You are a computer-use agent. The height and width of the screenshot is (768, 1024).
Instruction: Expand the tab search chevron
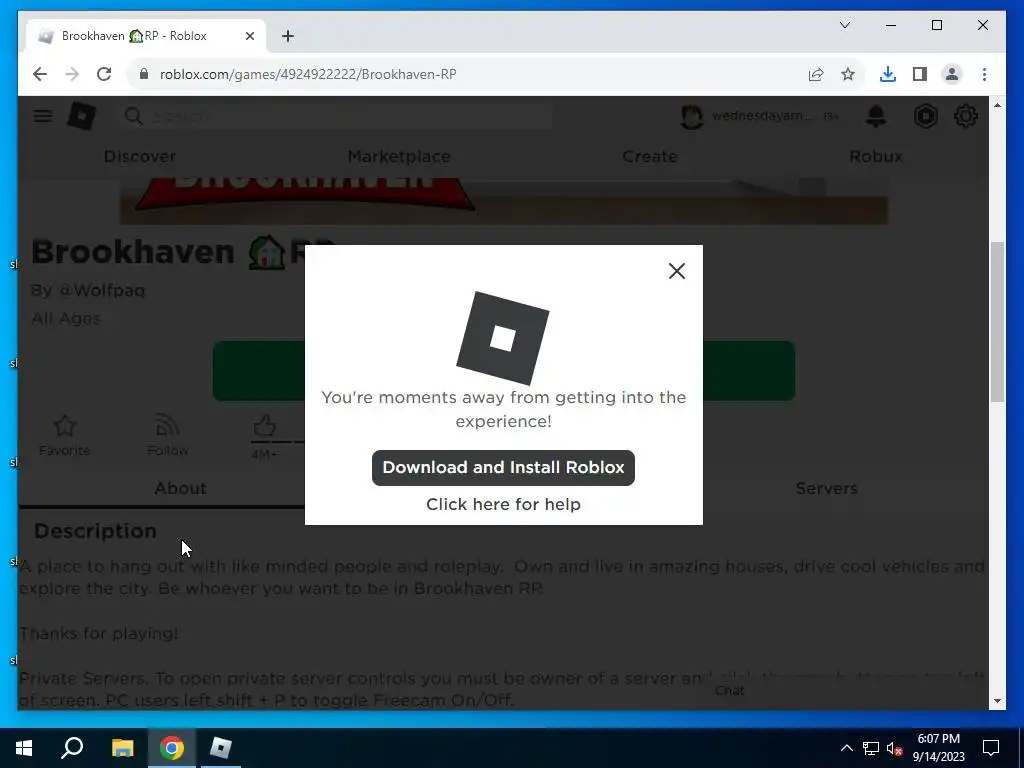tap(844, 25)
